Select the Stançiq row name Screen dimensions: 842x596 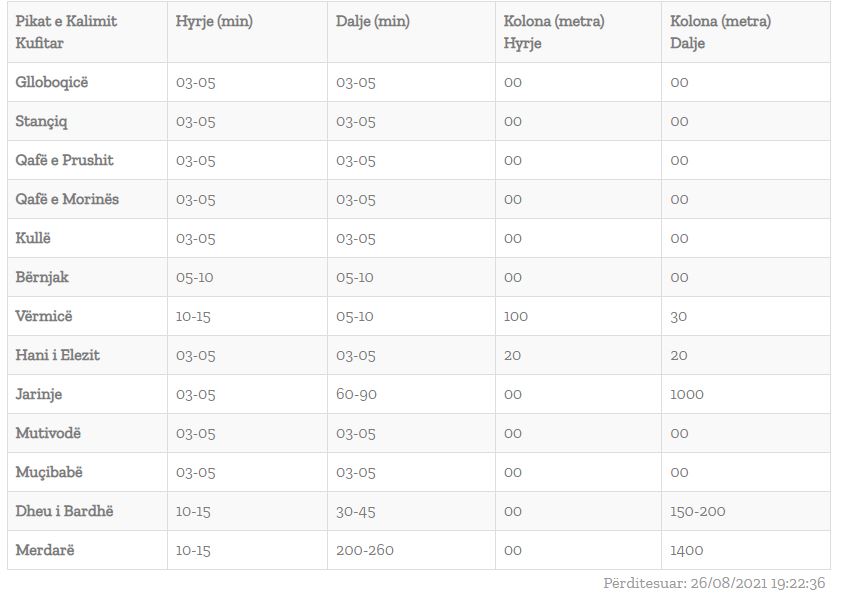42,121
